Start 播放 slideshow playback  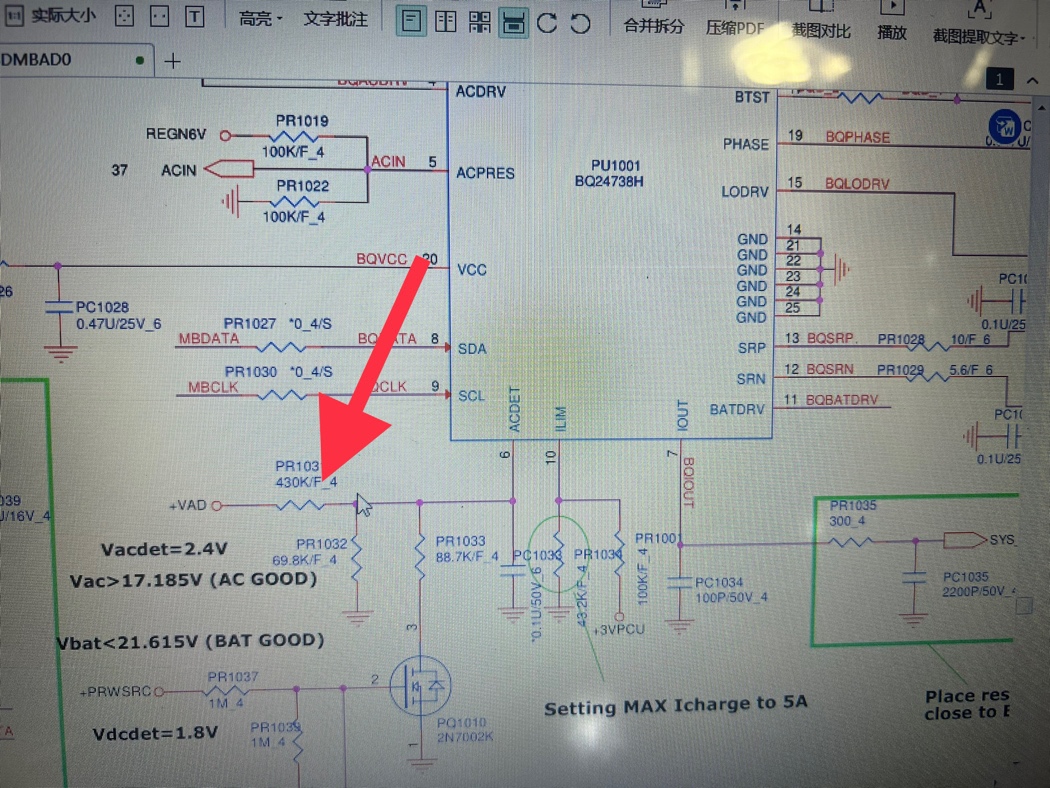click(x=892, y=31)
